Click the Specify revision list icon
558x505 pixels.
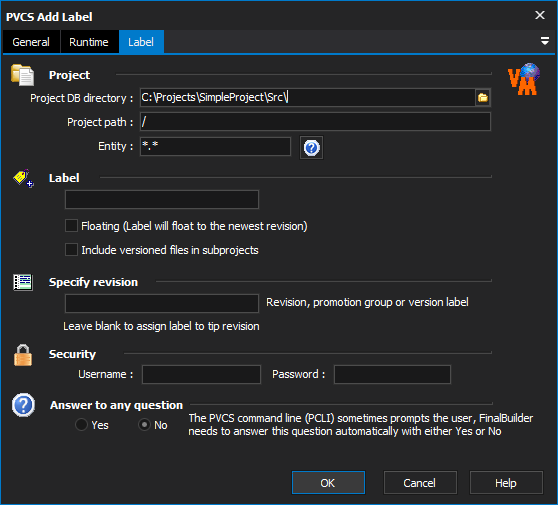click(x=23, y=282)
